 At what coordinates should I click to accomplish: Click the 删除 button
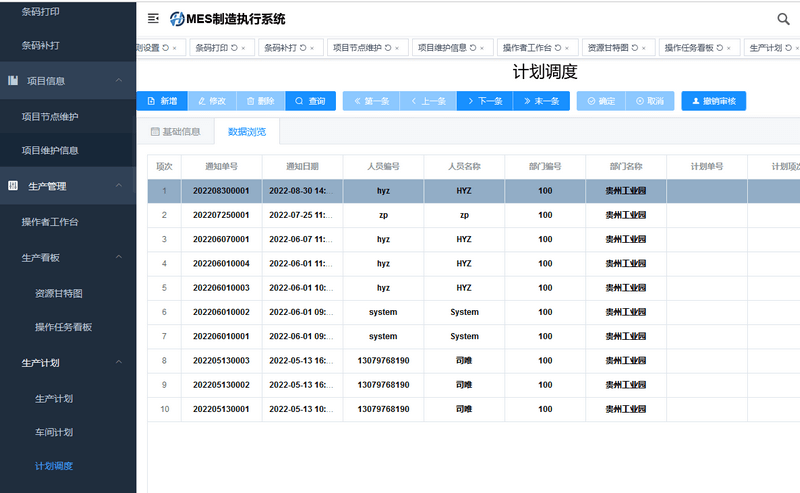click(261, 101)
